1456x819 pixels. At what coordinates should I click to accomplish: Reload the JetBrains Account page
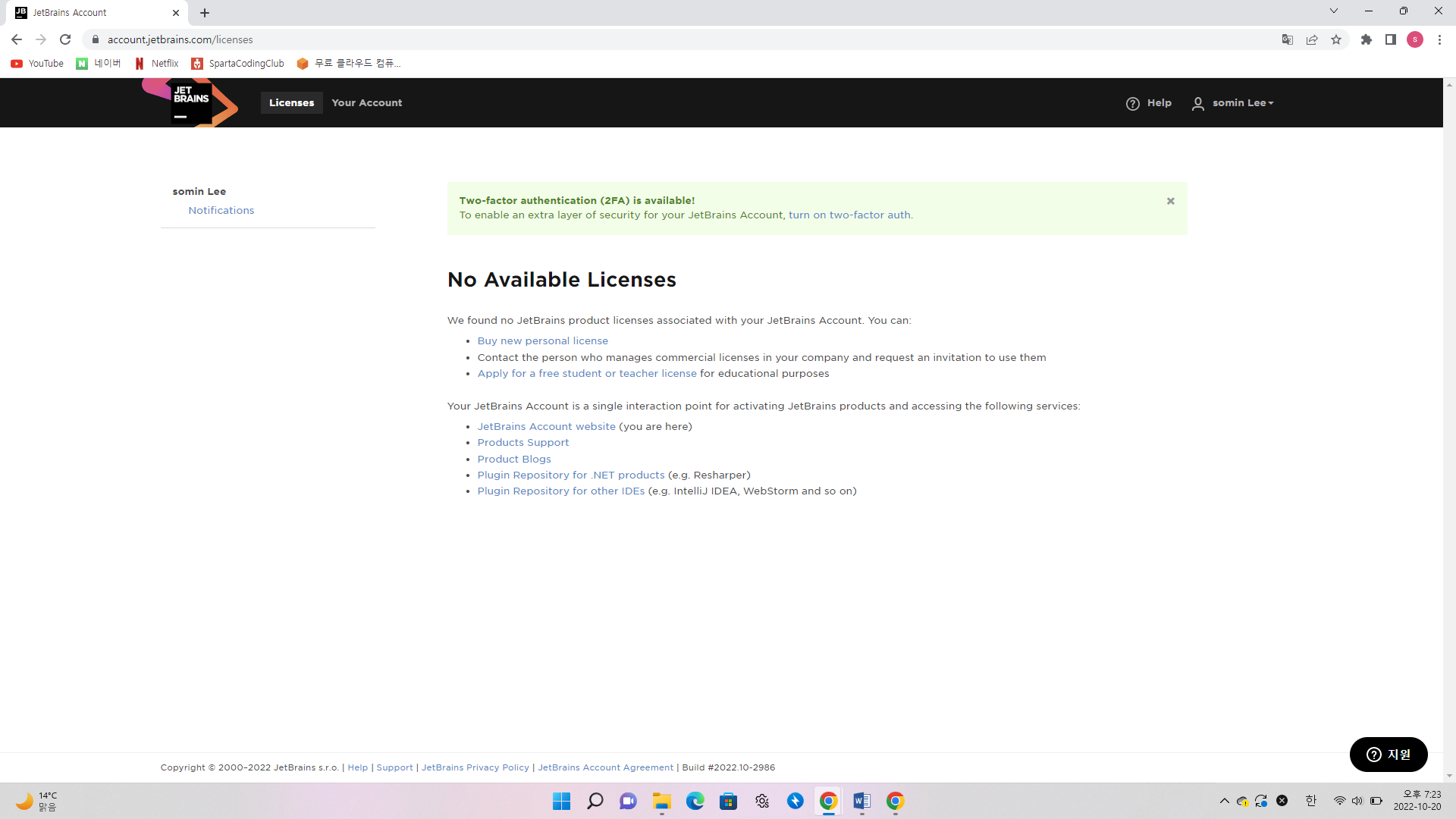pos(65,39)
